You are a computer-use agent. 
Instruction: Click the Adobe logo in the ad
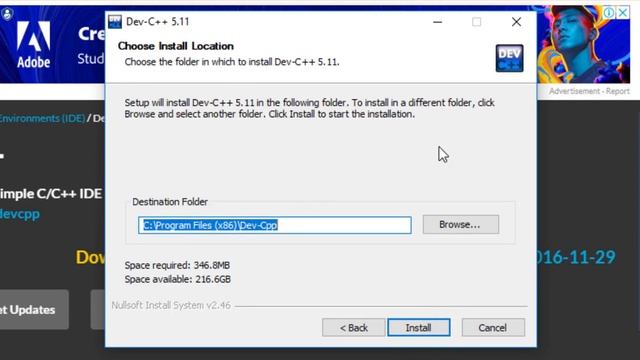point(33,44)
